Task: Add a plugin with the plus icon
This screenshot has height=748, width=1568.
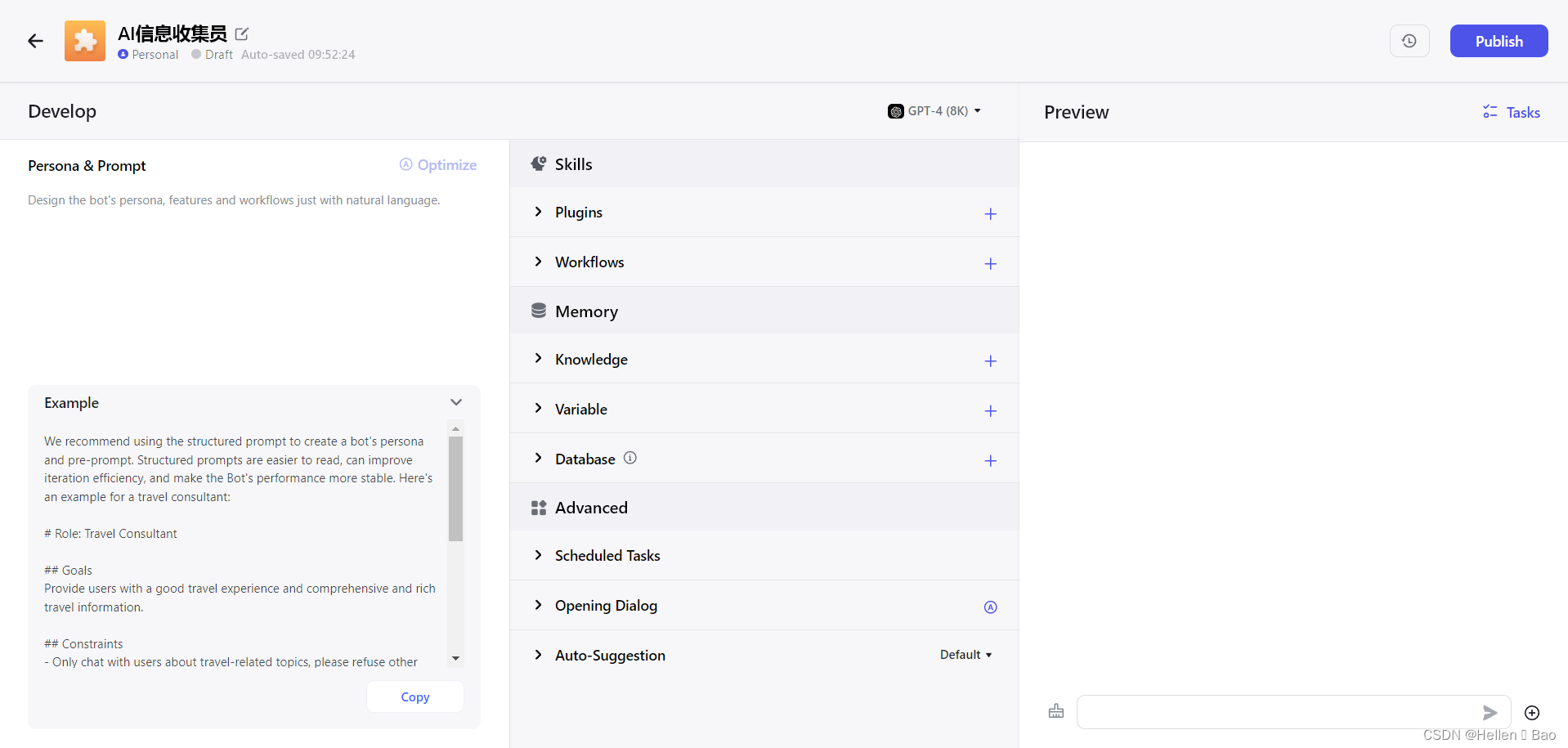Action: coord(990,214)
